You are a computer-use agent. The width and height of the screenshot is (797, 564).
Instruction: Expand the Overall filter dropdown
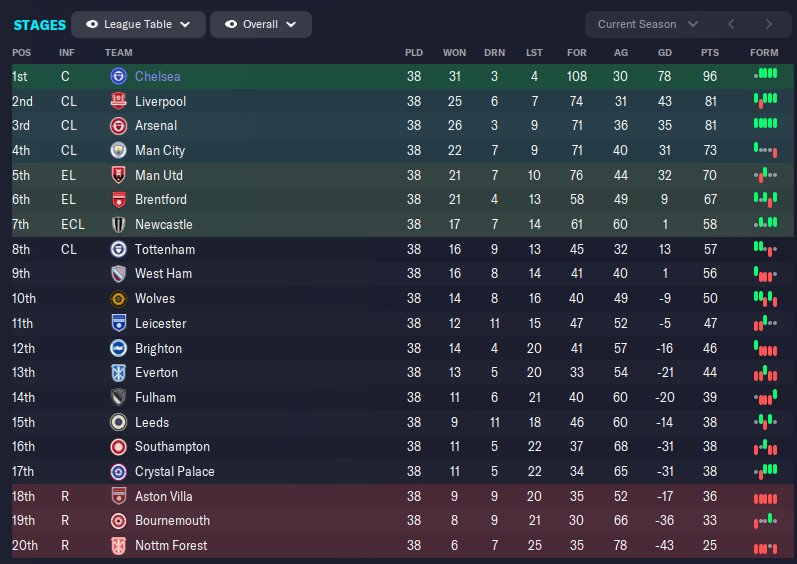(260, 24)
